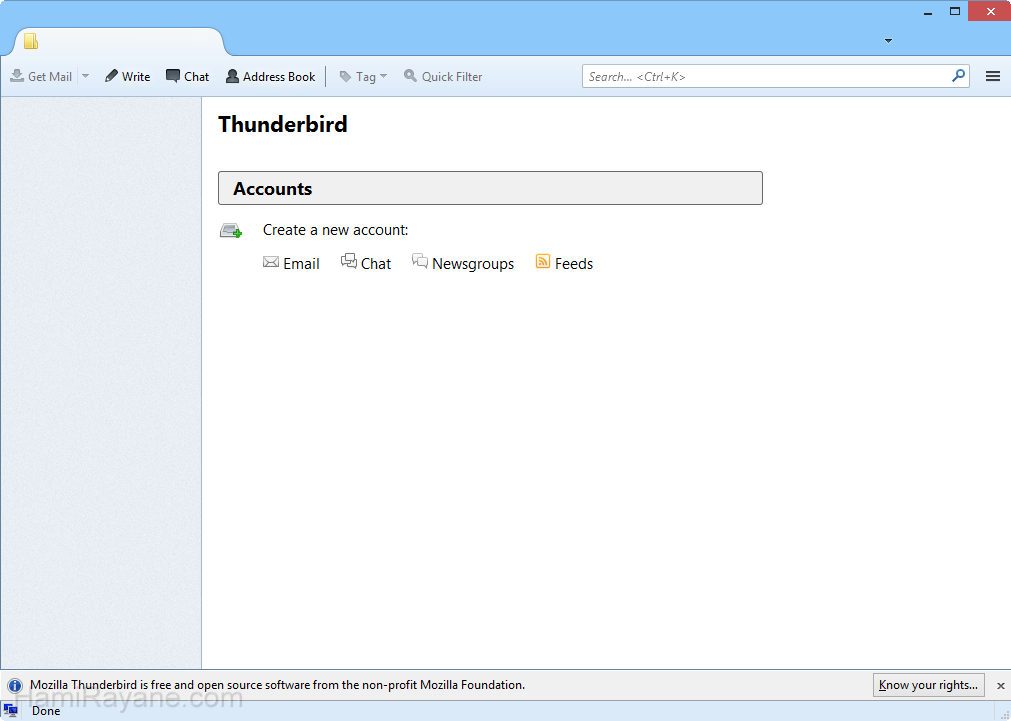This screenshot has width=1011, height=721.
Task: Close the Thunderbird window
Action: (x=990, y=12)
